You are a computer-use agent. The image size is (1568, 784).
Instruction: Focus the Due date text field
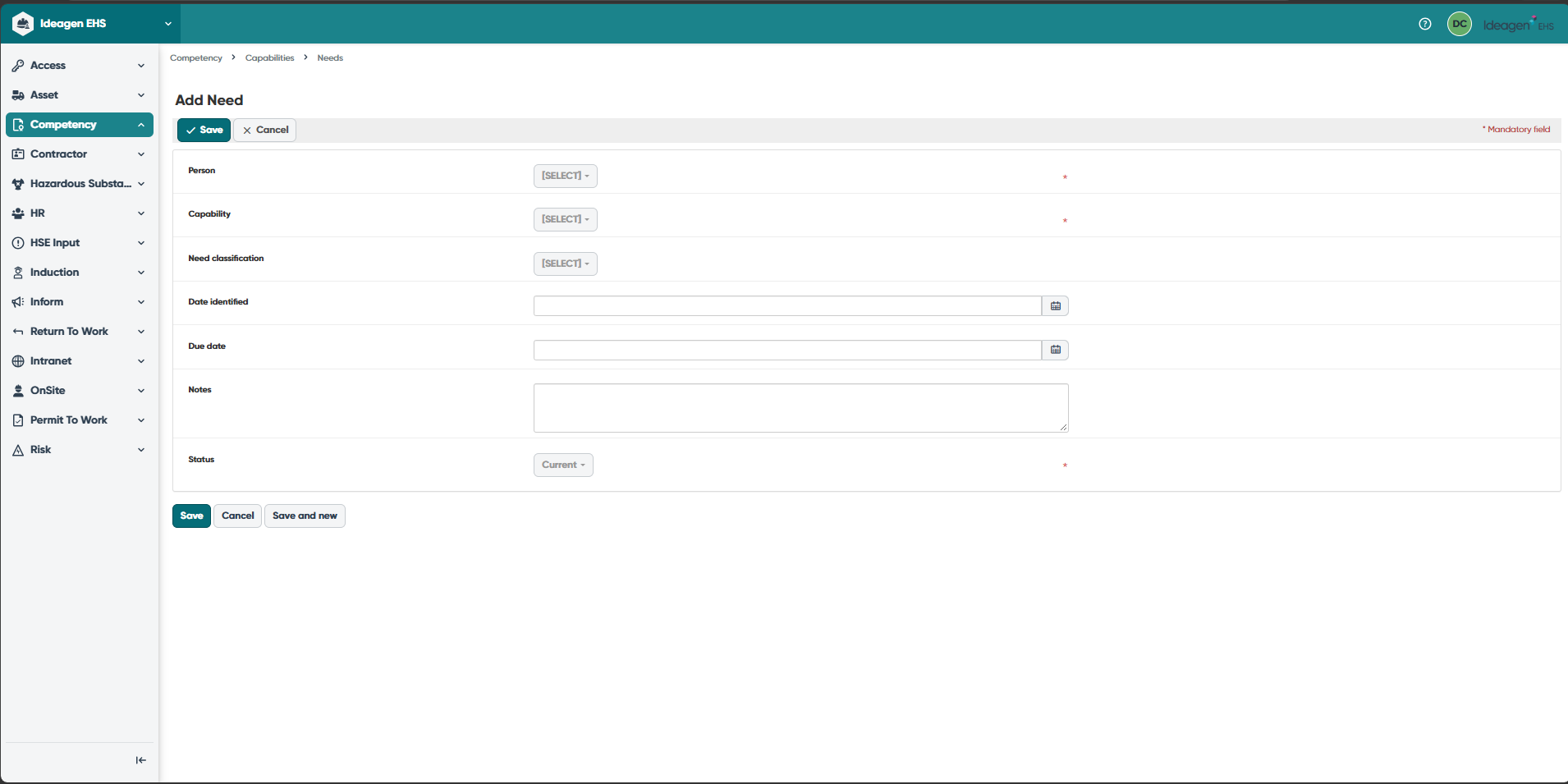(x=787, y=351)
